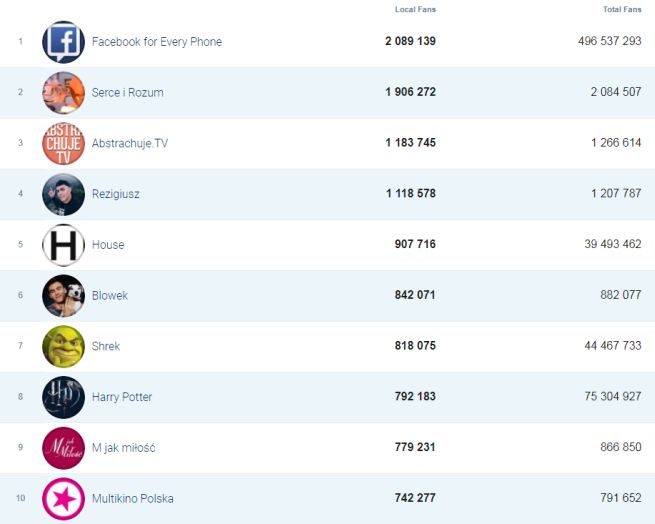Viewport: 655px width, 524px height.
Task: Click the House H logo icon
Action: pyautogui.click(x=63, y=245)
